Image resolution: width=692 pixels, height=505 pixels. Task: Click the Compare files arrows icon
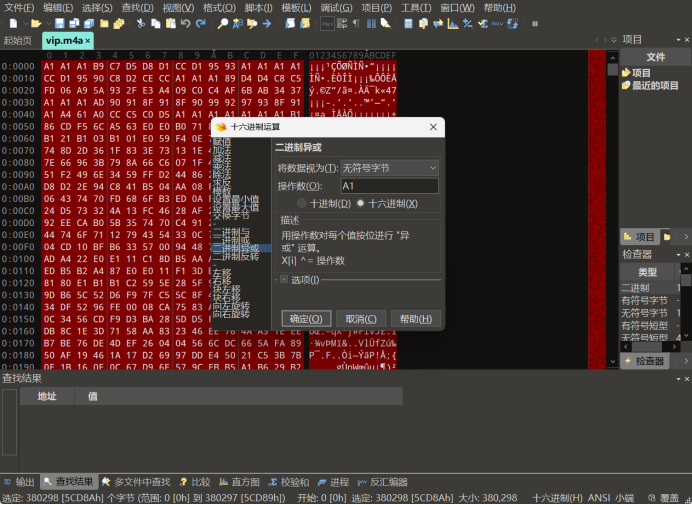(438, 23)
